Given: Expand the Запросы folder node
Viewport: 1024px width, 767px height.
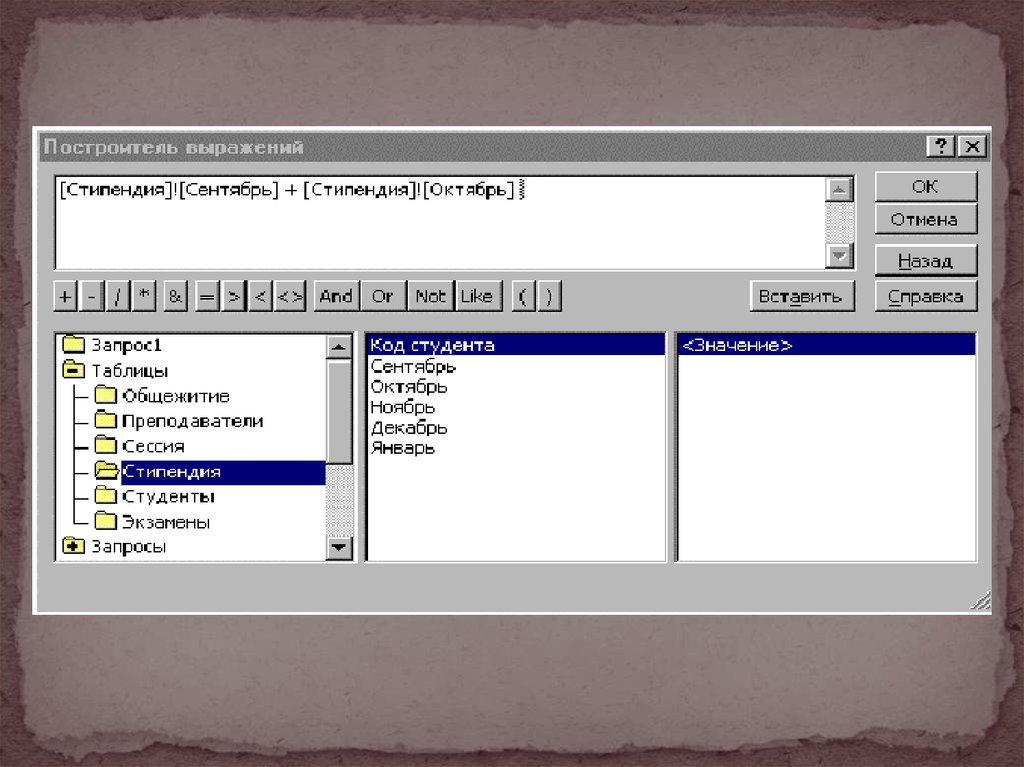Looking at the screenshot, I should click(73, 547).
